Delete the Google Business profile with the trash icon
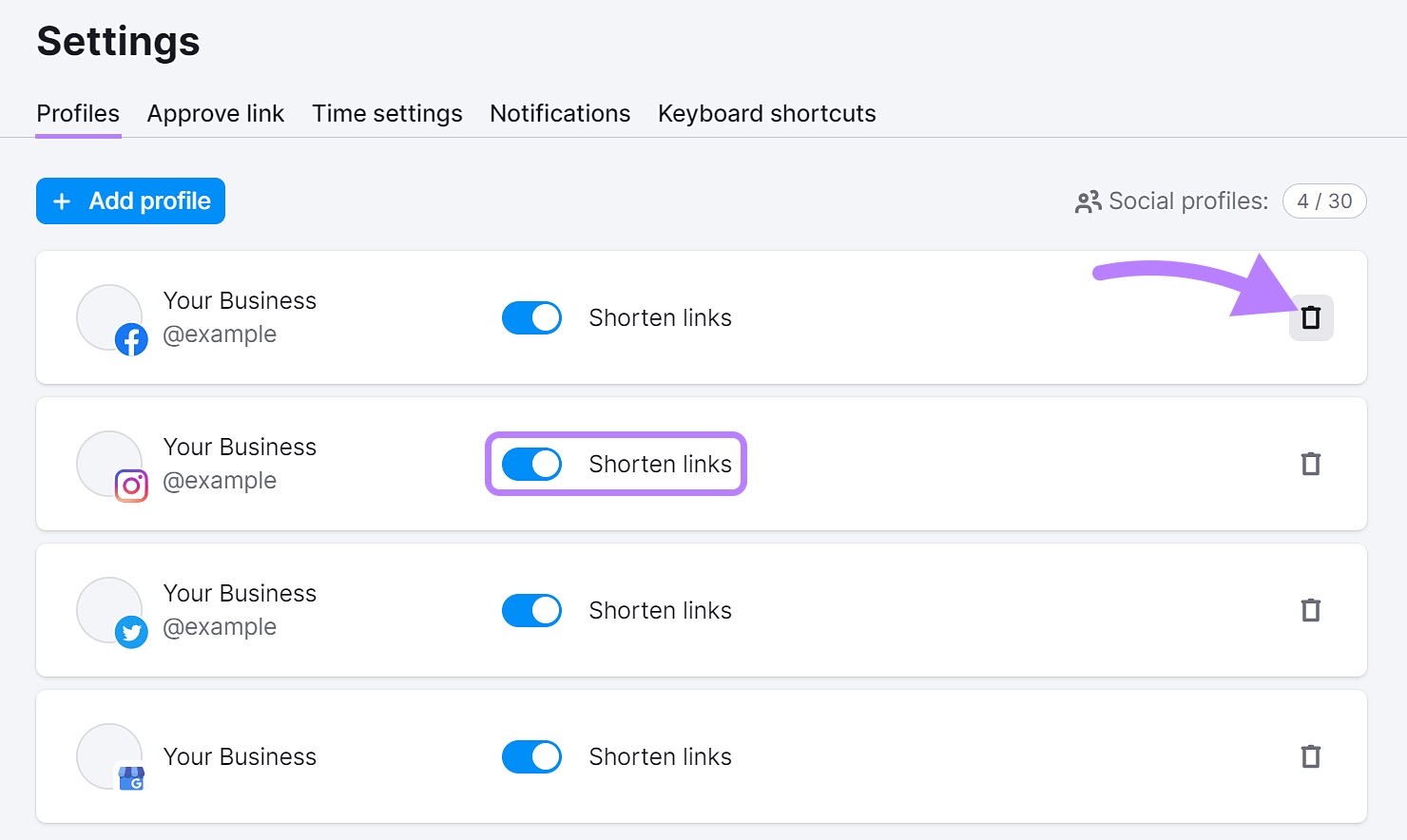This screenshot has width=1407, height=840. (1311, 756)
